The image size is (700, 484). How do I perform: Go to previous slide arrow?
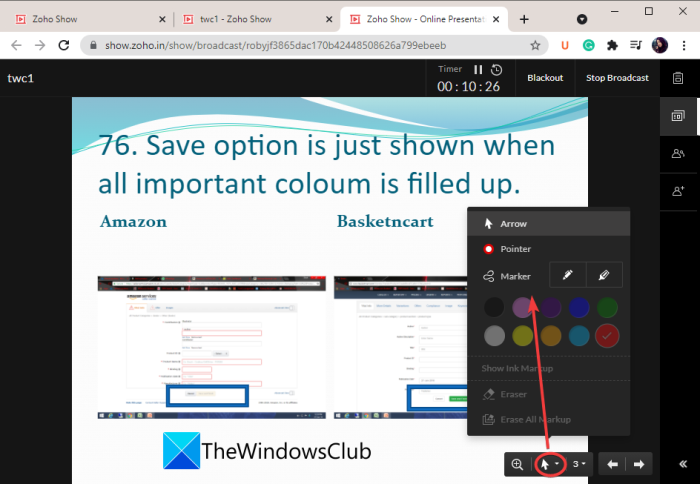click(x=612, y=464)
